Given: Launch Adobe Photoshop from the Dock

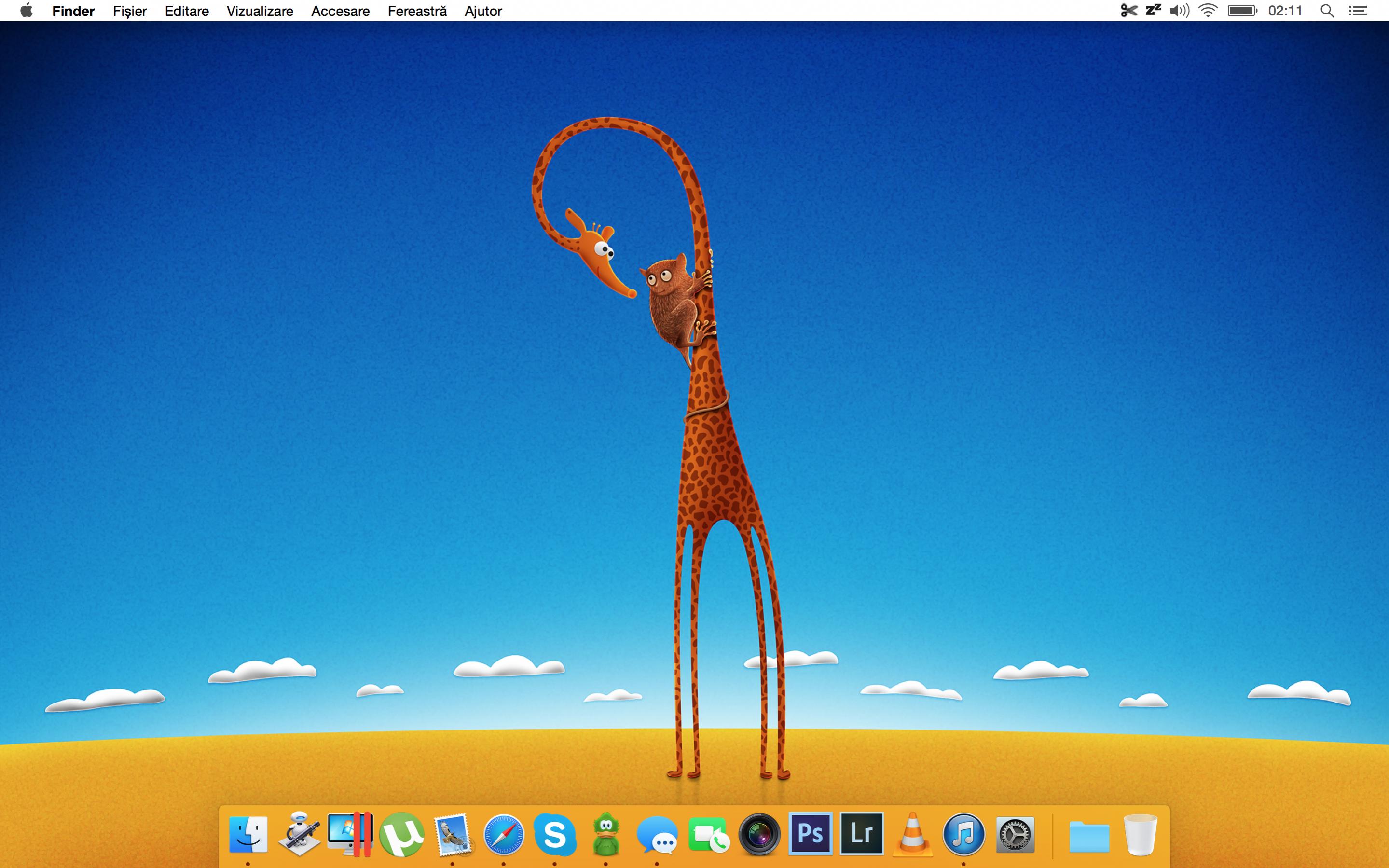Looking at the screenshot, I should (810, 833).
